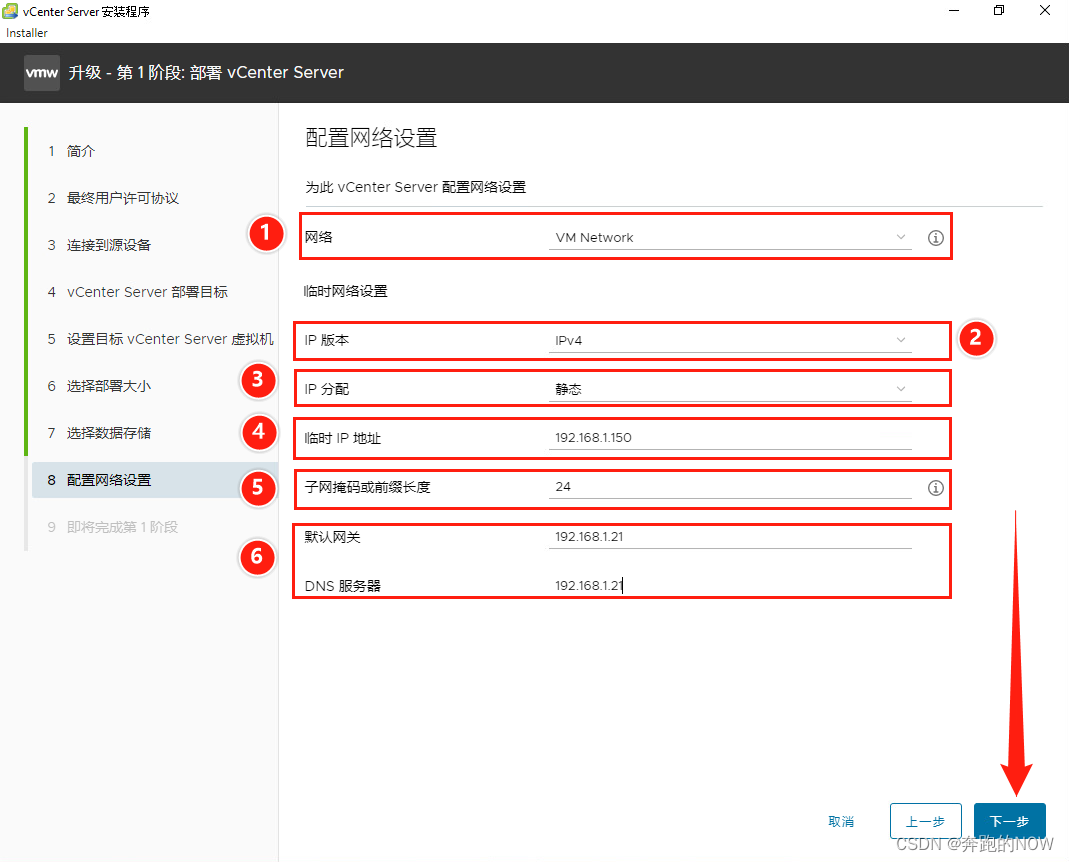
Task: Open the Installer menu
Action: click(x=27, y=33)
